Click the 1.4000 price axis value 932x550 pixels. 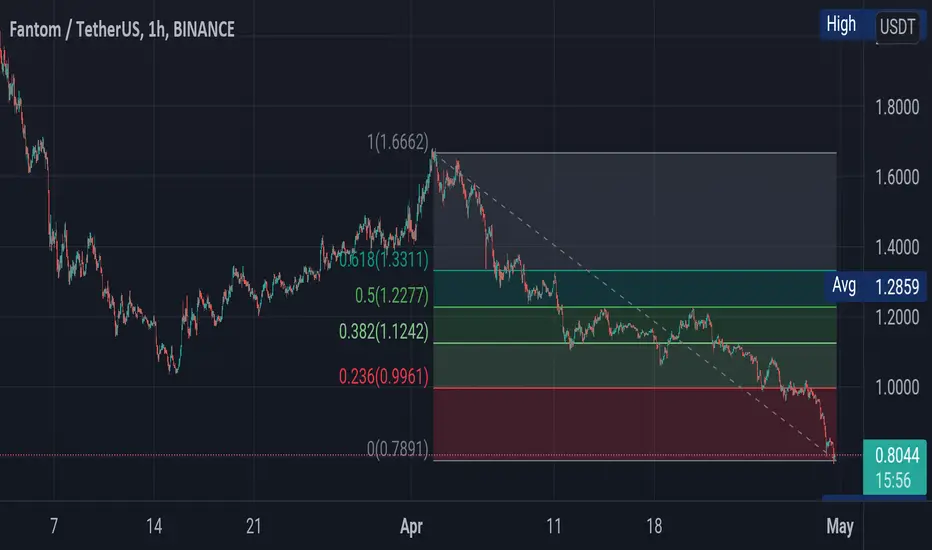tap(897, 247)
